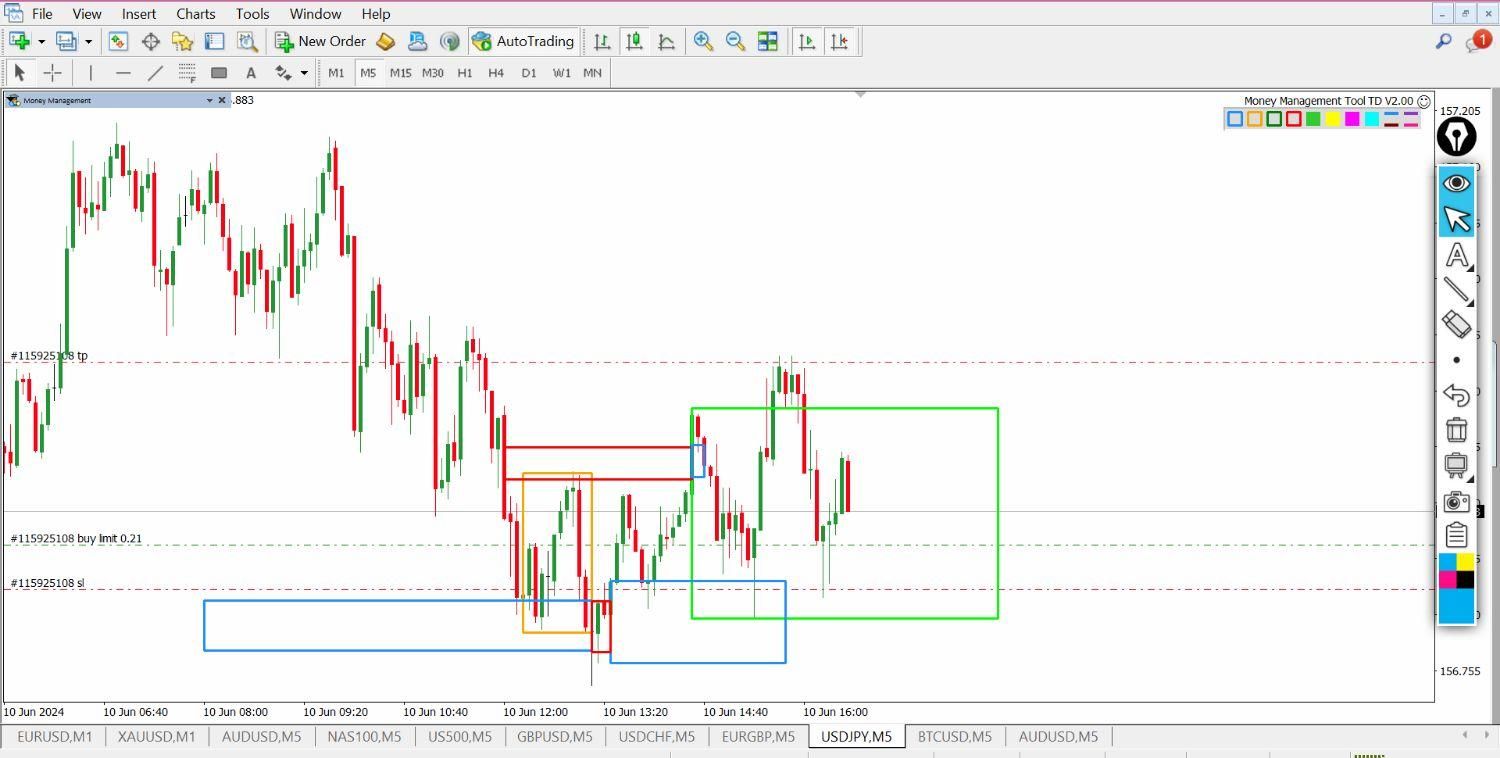Zoom in on the chart
This screenshot has width=1500, height=758.
pos(703,41)
